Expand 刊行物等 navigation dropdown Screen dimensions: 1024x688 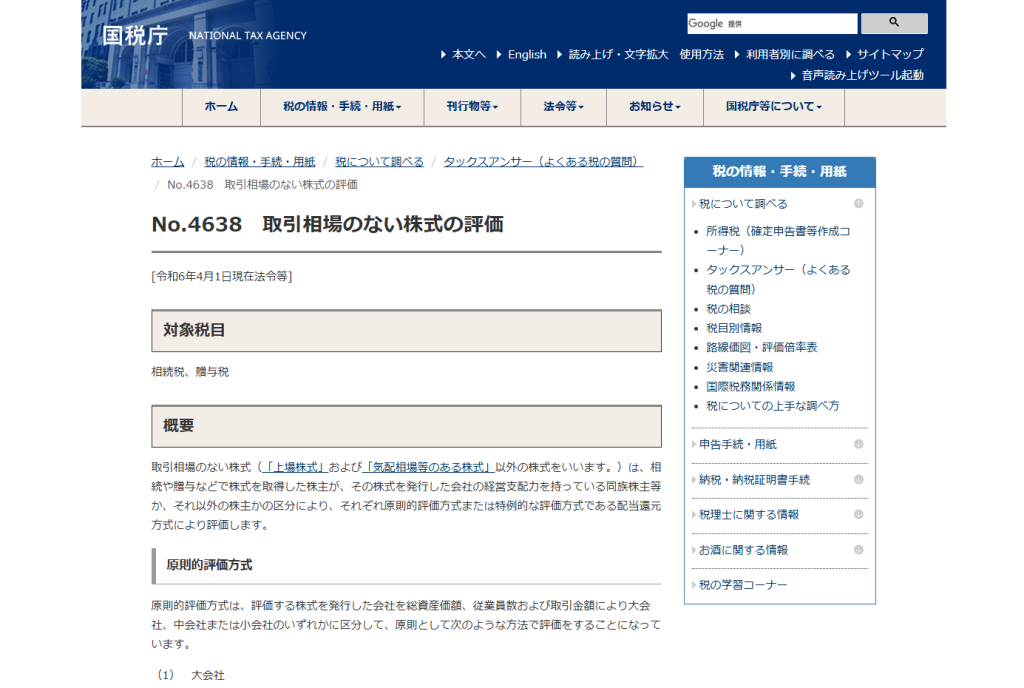[x=472, y=107]
